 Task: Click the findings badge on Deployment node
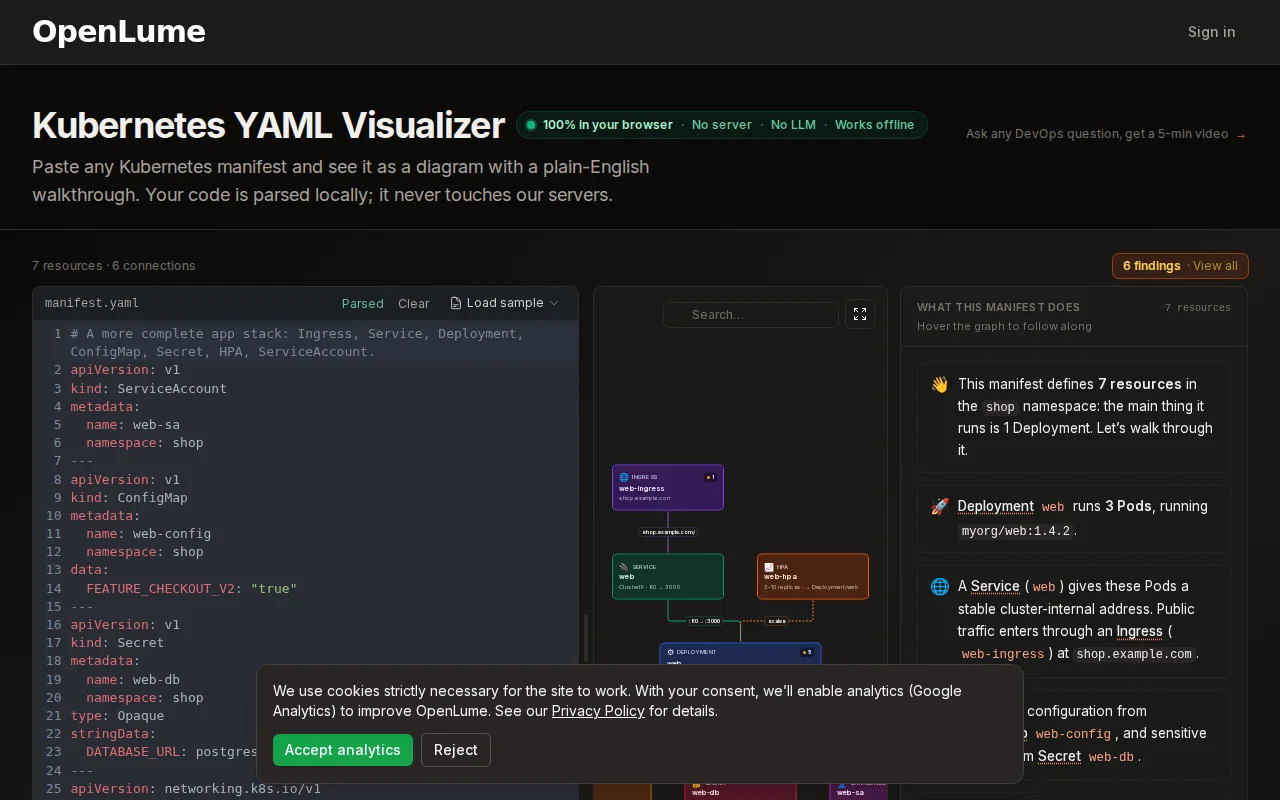click(x=807, y=652)
